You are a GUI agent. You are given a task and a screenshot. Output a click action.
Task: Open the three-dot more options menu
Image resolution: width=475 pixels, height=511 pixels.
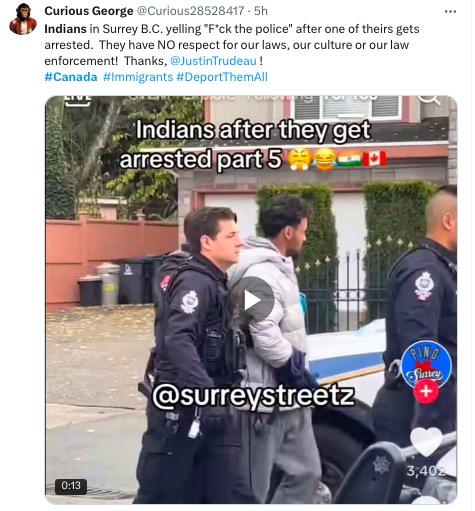(x=450, y=12)
